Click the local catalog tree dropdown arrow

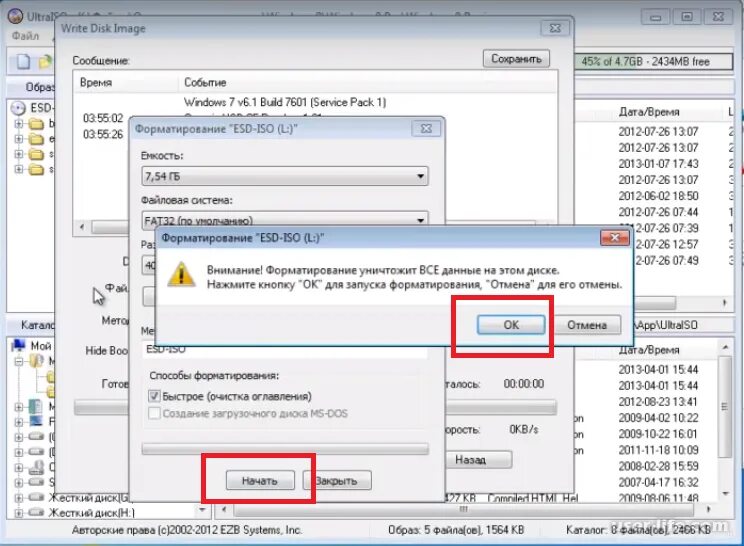pyautogui.click(x=202, y=510)
